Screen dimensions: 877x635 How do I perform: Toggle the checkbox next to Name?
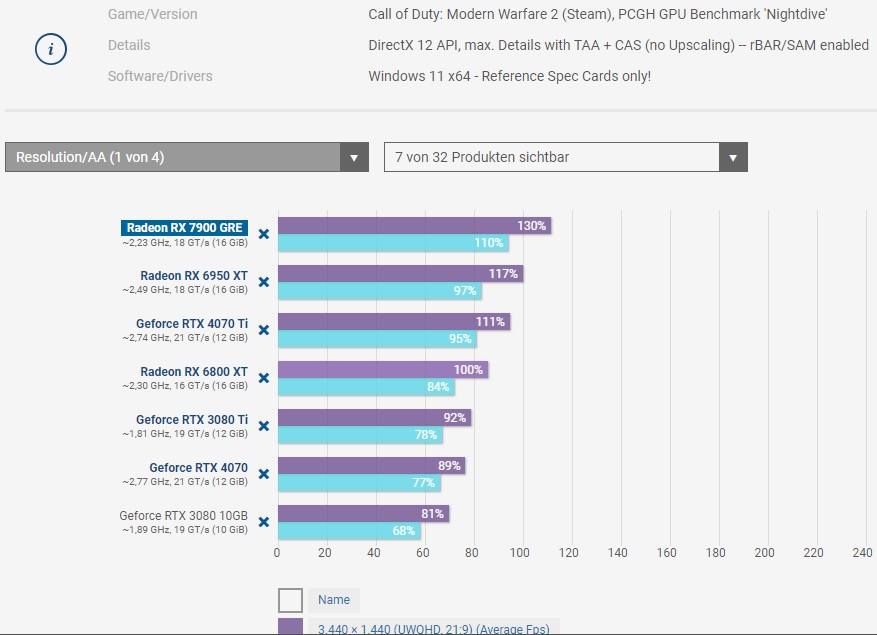click(x=290, y=600)
